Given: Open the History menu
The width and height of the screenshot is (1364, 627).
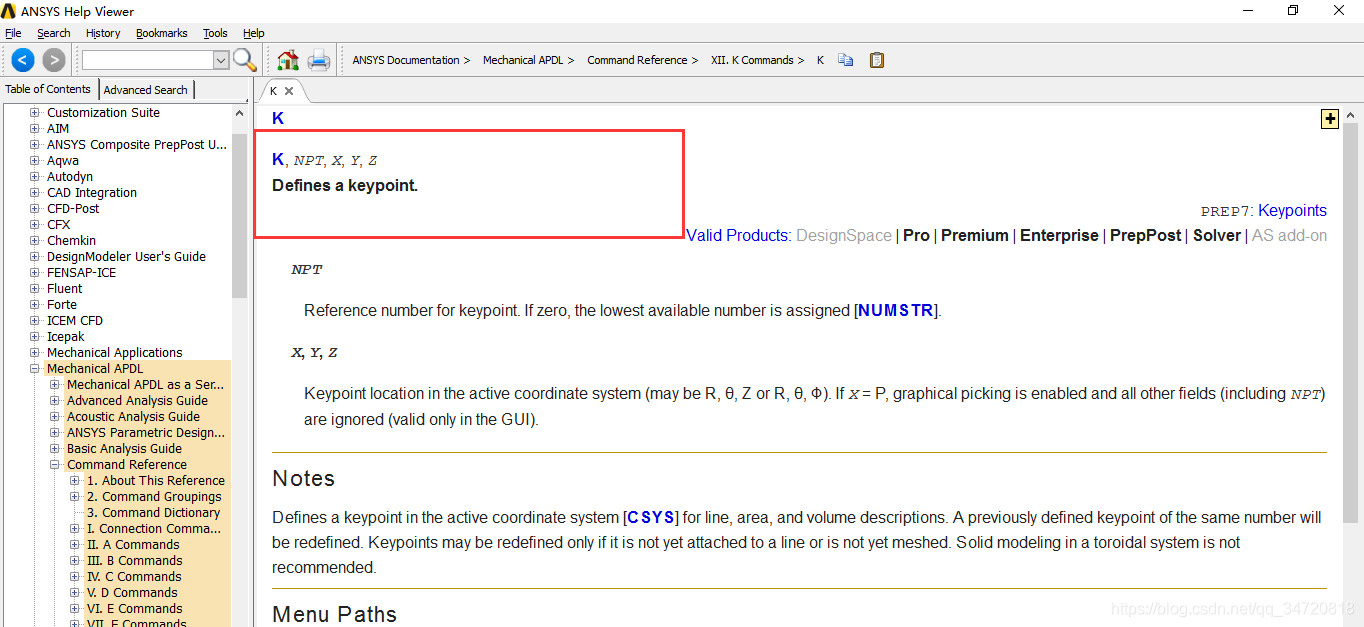Looking at the screenshot, I should (103, 33).
